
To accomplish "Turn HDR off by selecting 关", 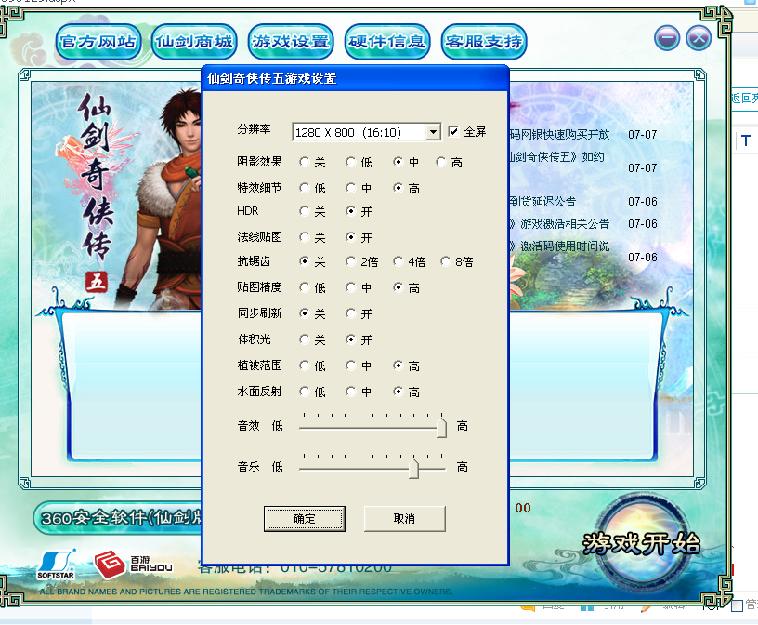I will (304, 212).
